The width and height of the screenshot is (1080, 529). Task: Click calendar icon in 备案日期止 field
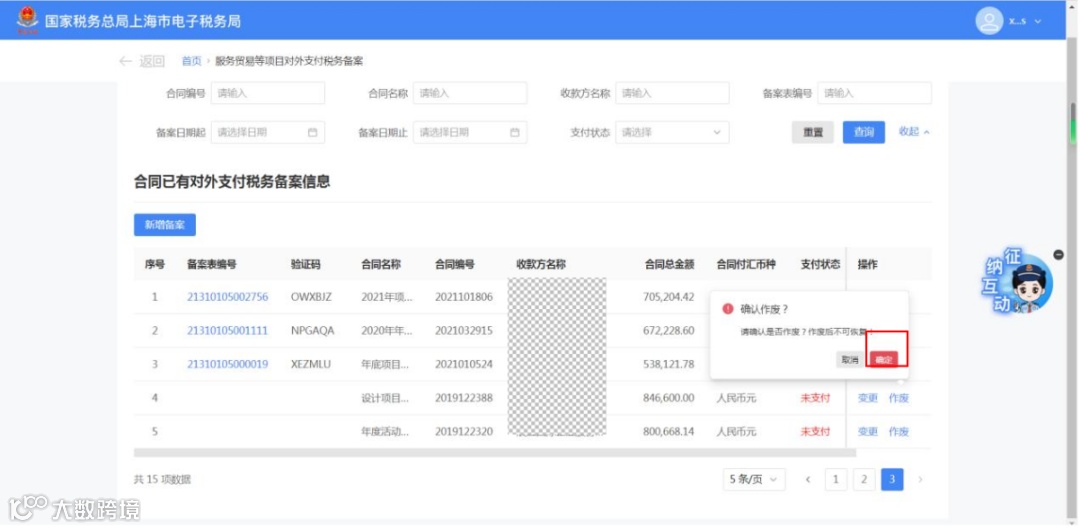coord(515,132)
